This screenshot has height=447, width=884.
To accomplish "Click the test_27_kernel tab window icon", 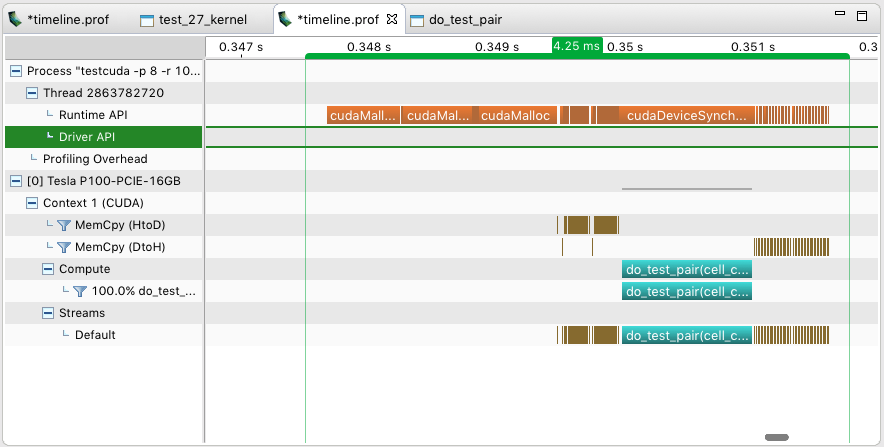I will tap(147, 21).
